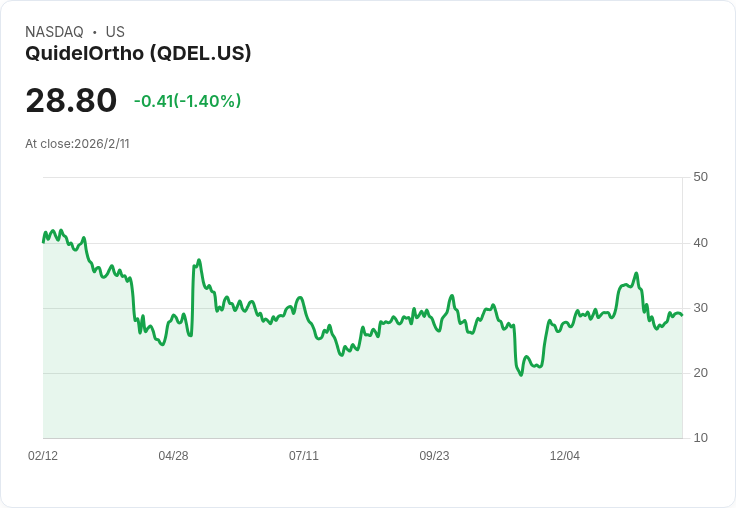Click the 04/28 date on x-axis
This screenshot has height=508, width=736.
point(173,456)
